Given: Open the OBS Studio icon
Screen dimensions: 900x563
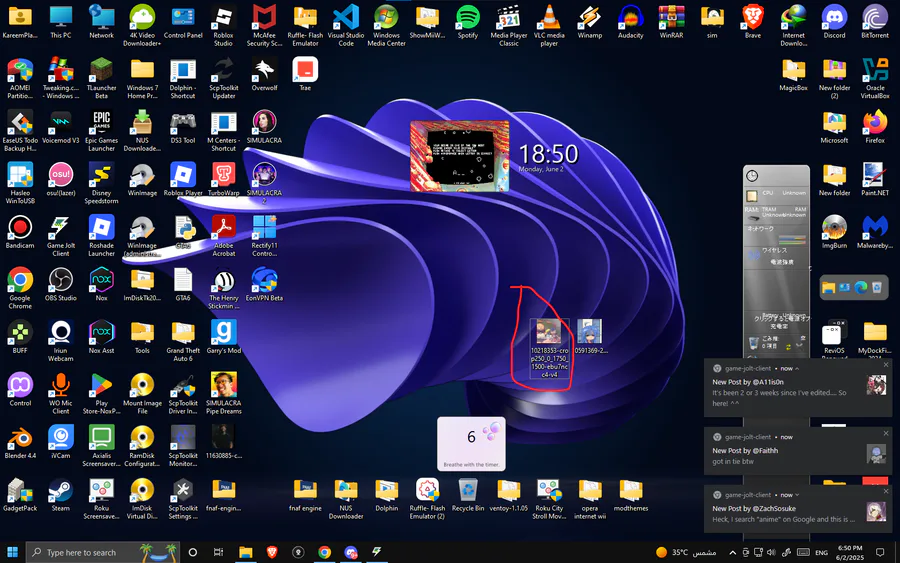Looking at the screenshot, I should point(61,284).
